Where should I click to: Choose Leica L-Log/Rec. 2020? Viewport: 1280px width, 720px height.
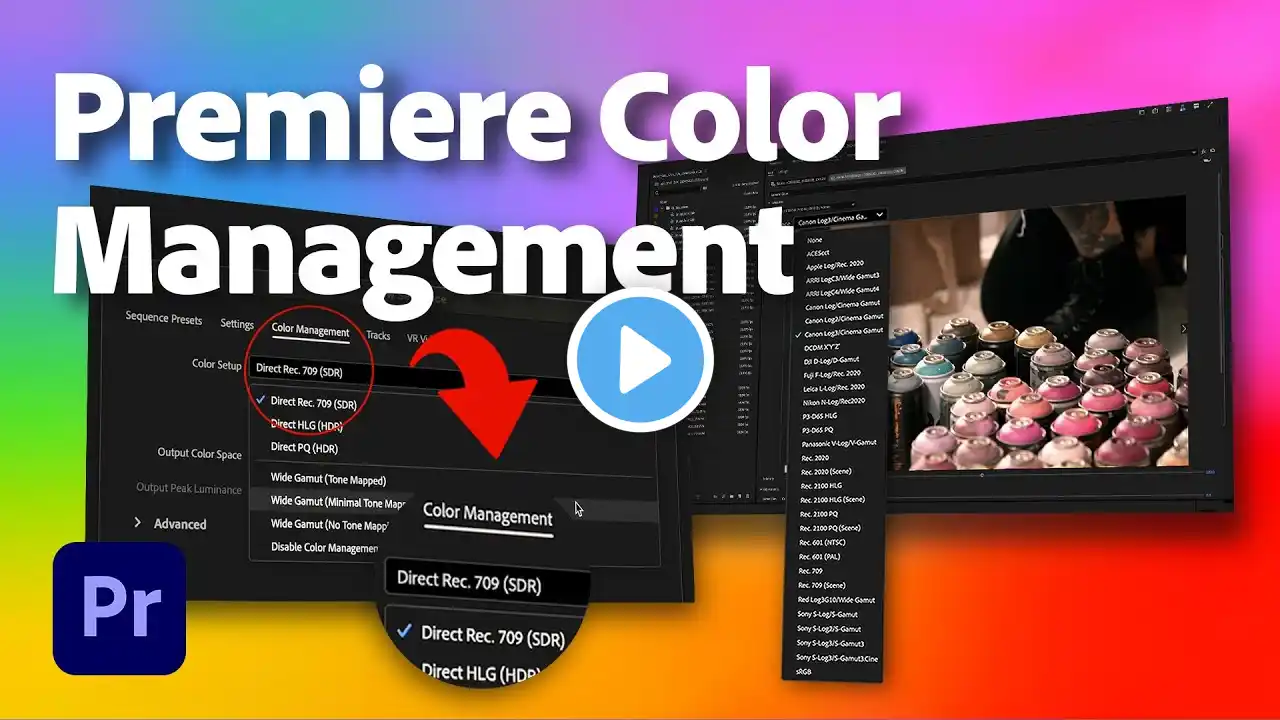point(835,387)
